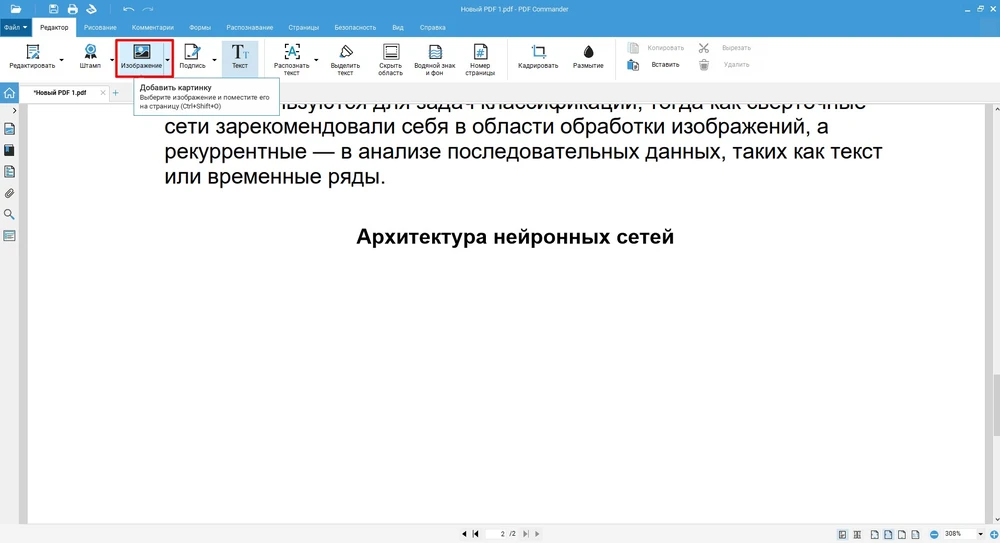This screenshot has height=543, width=1000.
Task: Open the Файл menu
Action: pyautogui.click(x=15, y=27)
